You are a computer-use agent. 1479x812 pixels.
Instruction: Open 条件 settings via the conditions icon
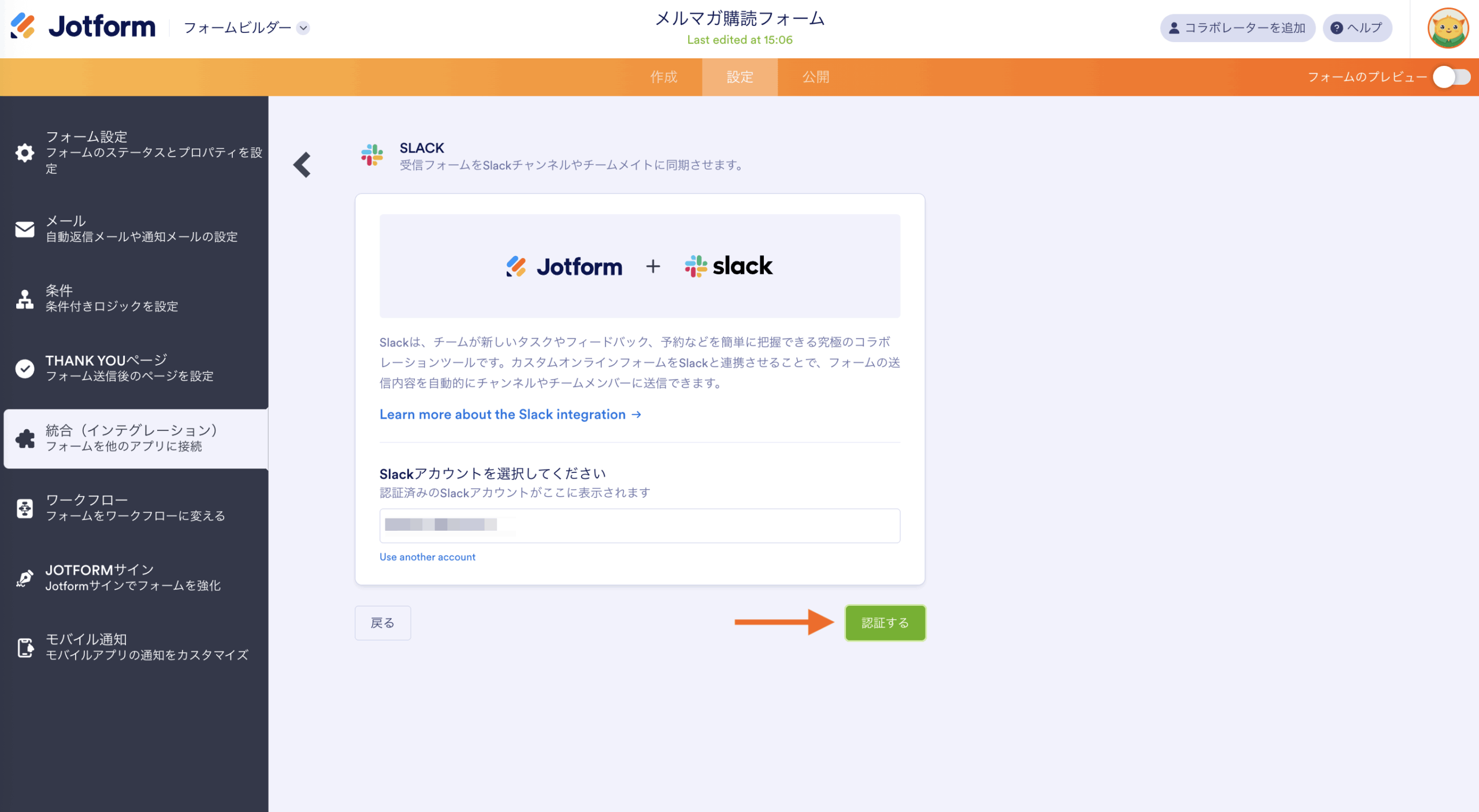tap(25, 299)
